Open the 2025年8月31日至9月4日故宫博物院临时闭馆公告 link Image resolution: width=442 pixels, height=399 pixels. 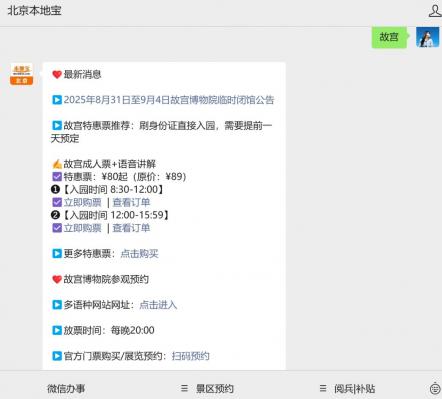tap(169, 100)
